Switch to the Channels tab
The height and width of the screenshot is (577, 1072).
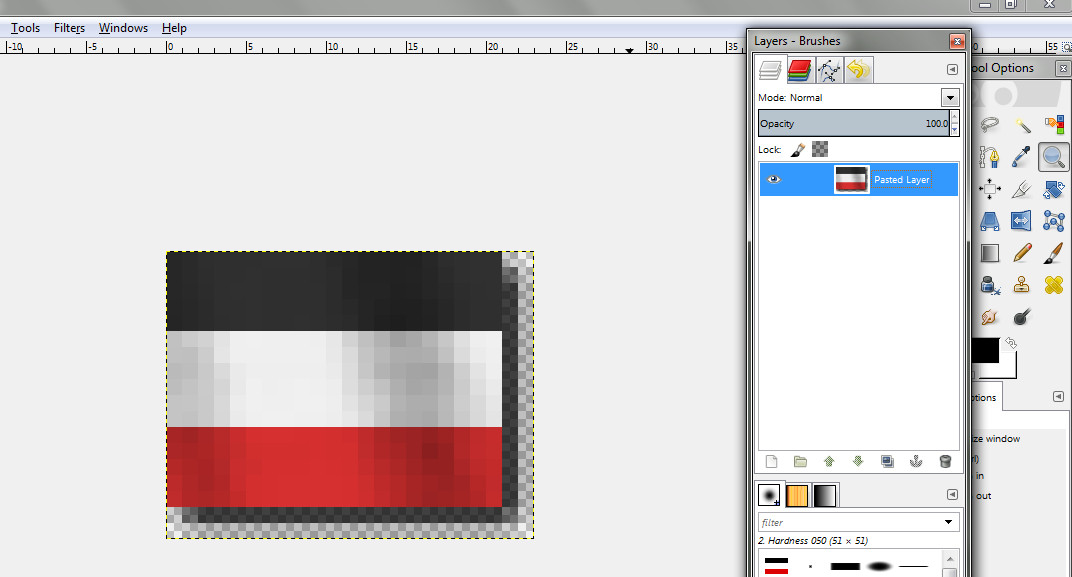click(798, 69)
